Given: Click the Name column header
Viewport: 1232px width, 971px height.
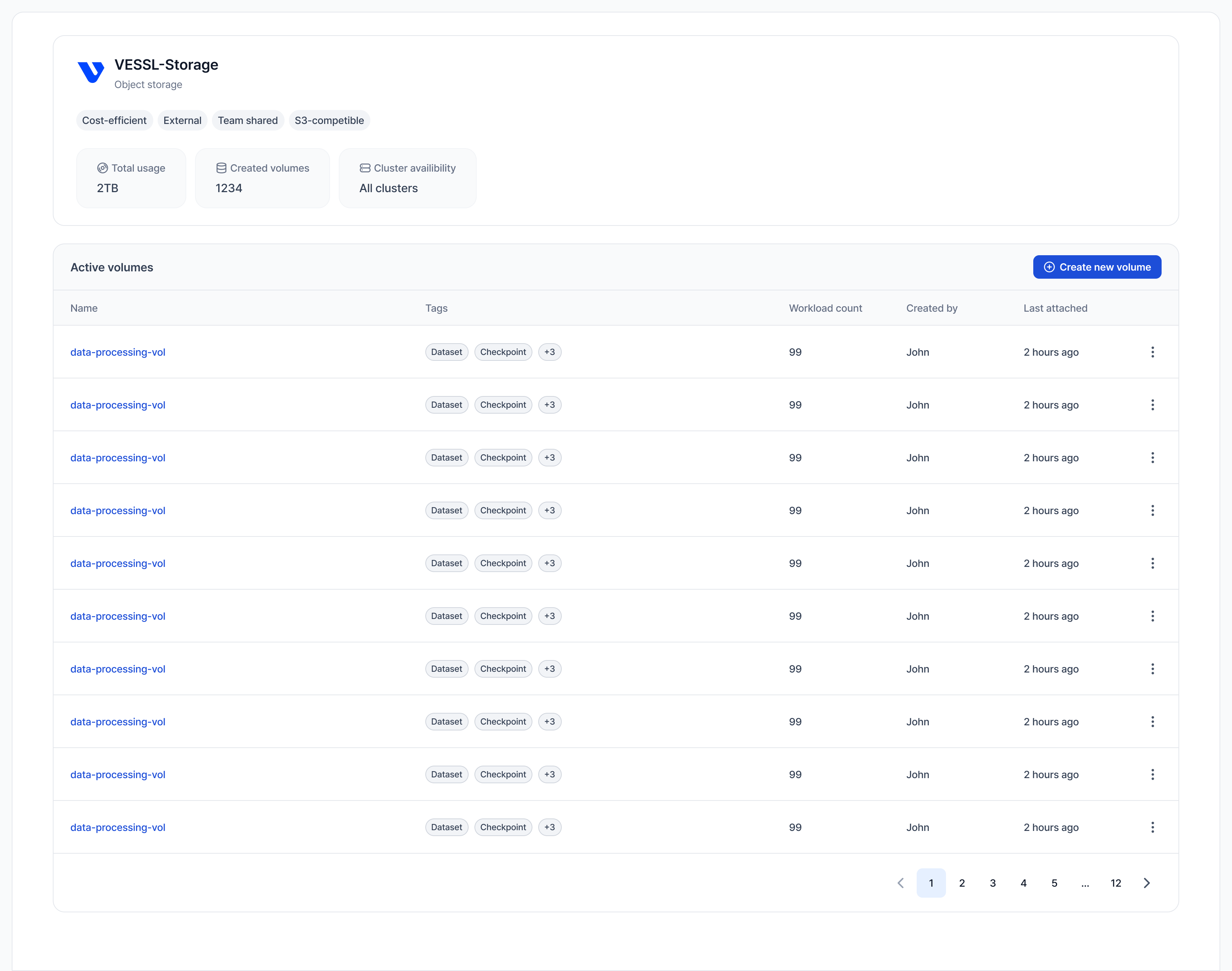Looking at the screenshot, I should (x=84, y=308).
